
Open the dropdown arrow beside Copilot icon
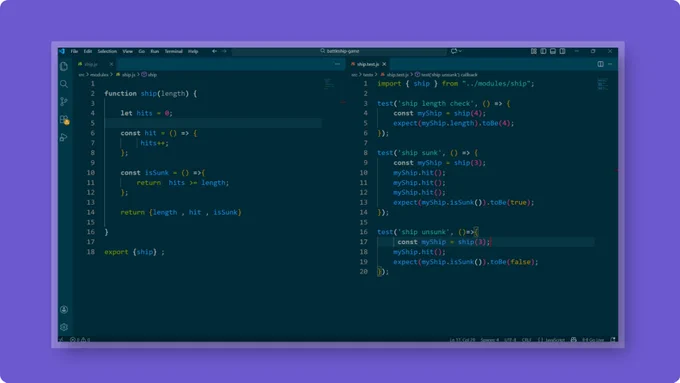(x=460, y=51)
